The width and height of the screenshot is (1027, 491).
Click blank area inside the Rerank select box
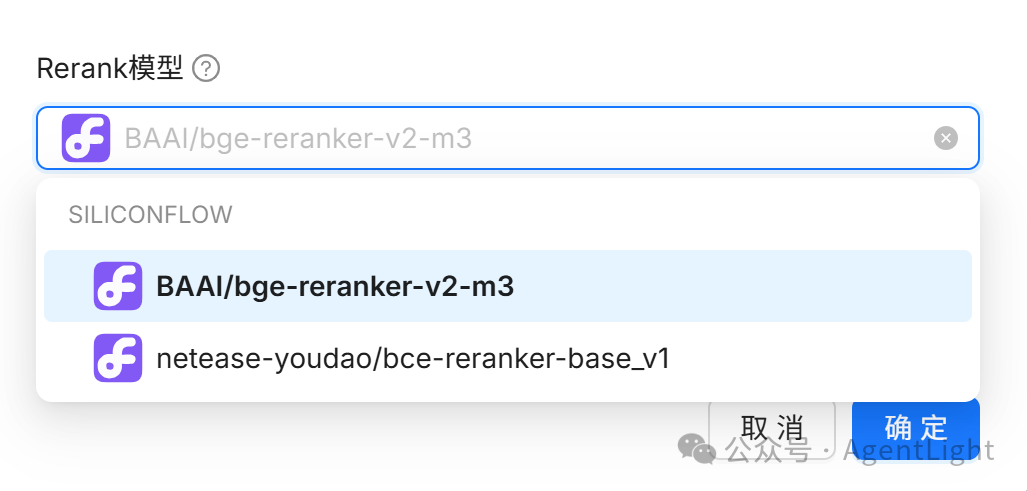[701, 138]
